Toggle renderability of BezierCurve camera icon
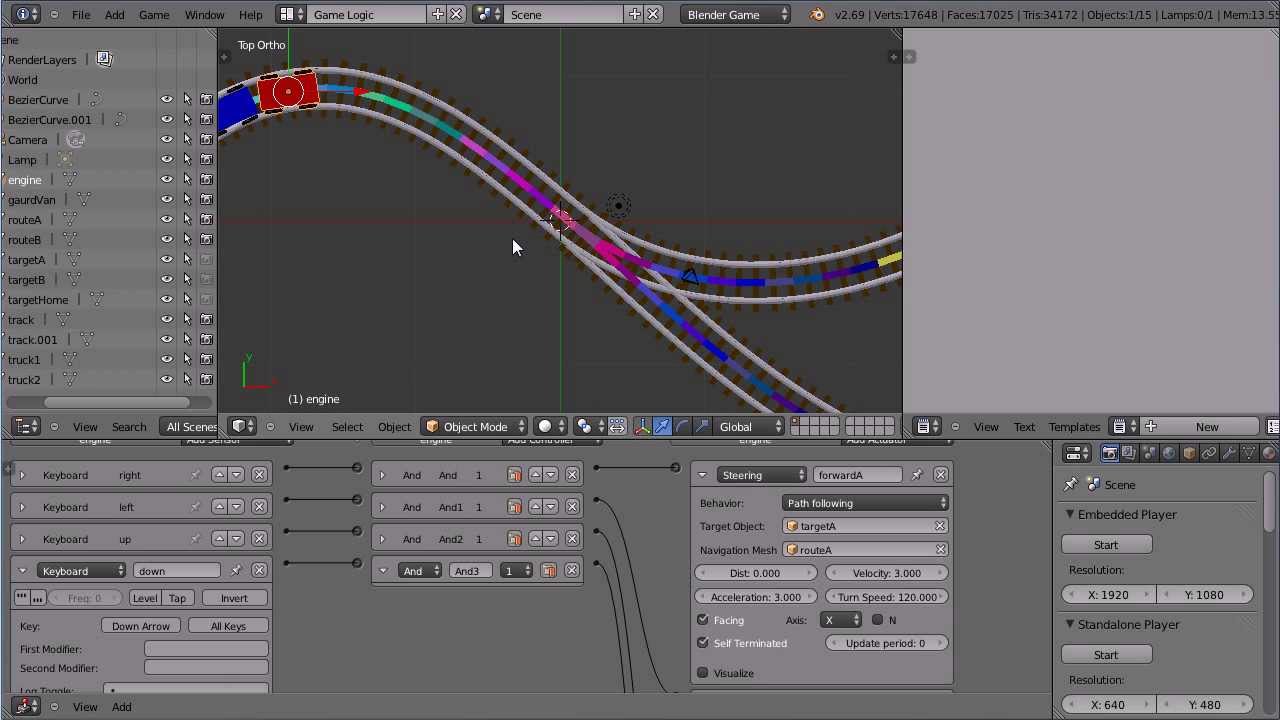This screenshot has height=720, width=1280. pyautogui.click(x=206, y=100)
